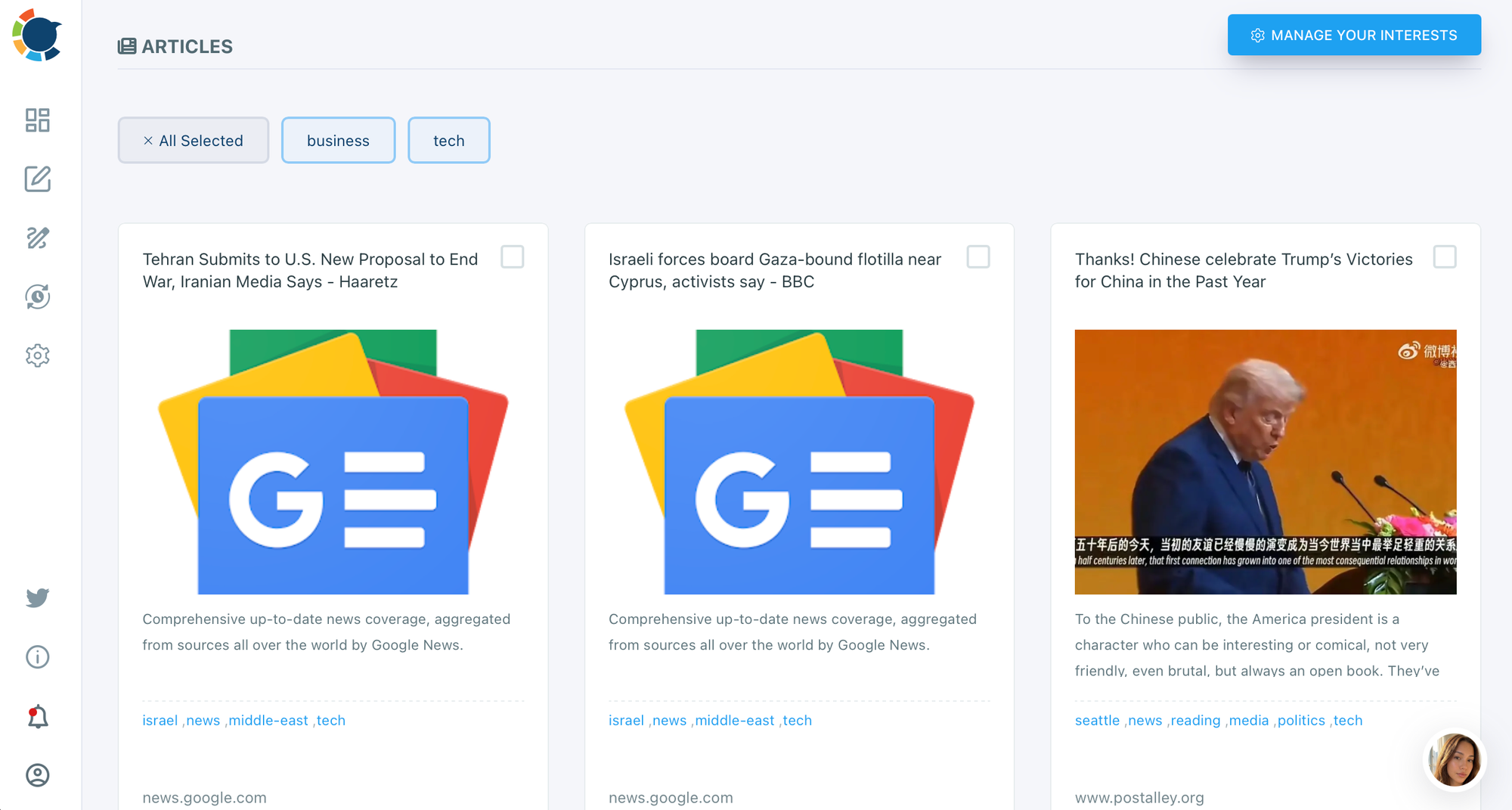The image size is (1512, 810).
Task: Check the Chinese celebrate Trump article checkbox
Action: click(x=1445, y=257)
